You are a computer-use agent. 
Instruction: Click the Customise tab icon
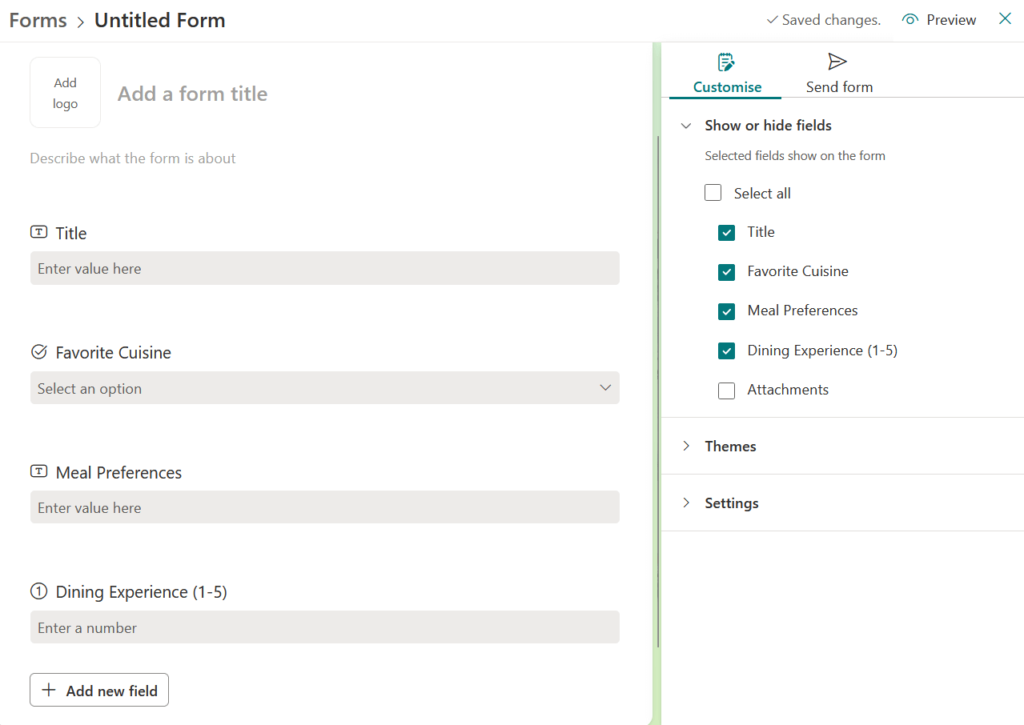(x=726, y=62)
